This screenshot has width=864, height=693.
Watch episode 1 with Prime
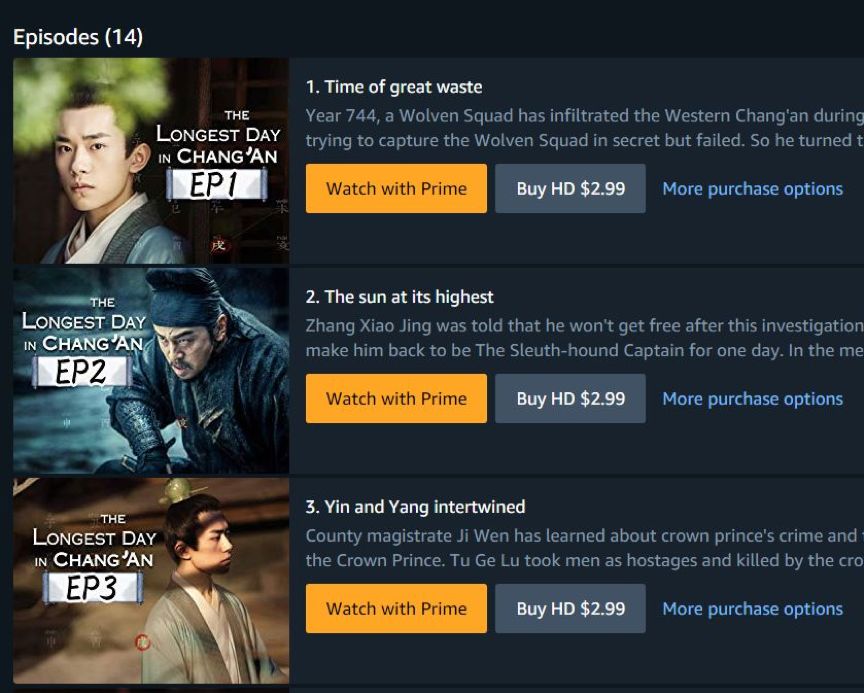[396, 188]
